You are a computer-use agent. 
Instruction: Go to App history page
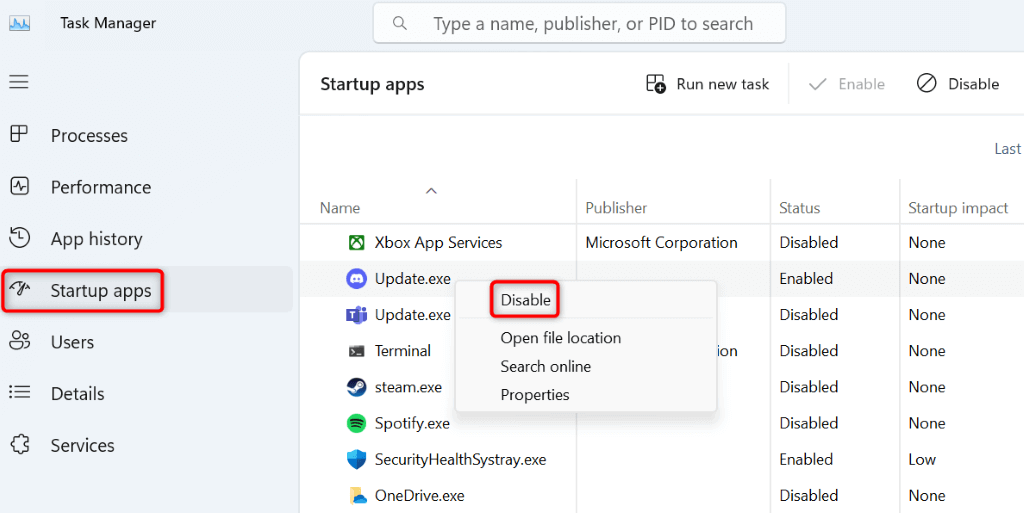click(96, 239)
